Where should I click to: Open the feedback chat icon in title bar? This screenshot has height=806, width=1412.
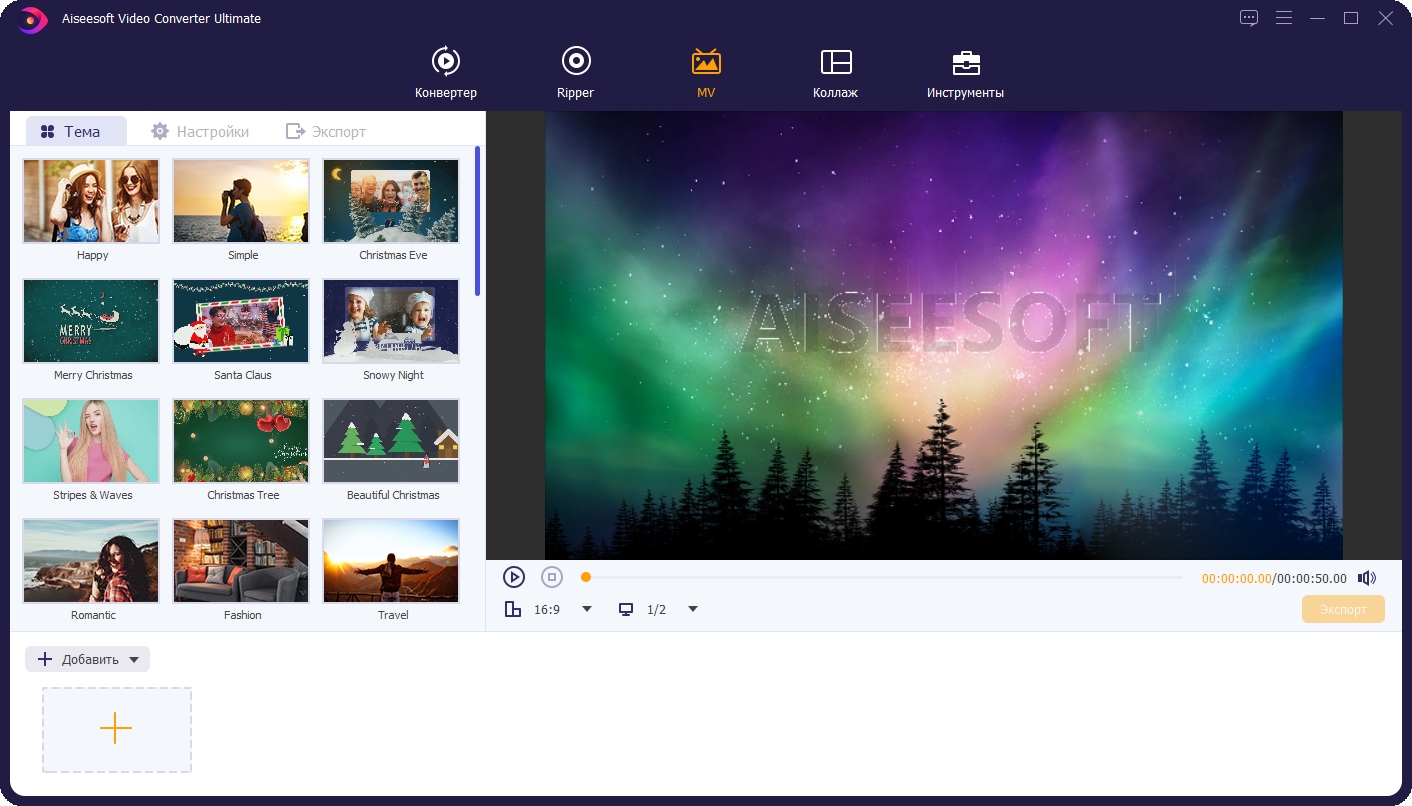(1248, 18)
